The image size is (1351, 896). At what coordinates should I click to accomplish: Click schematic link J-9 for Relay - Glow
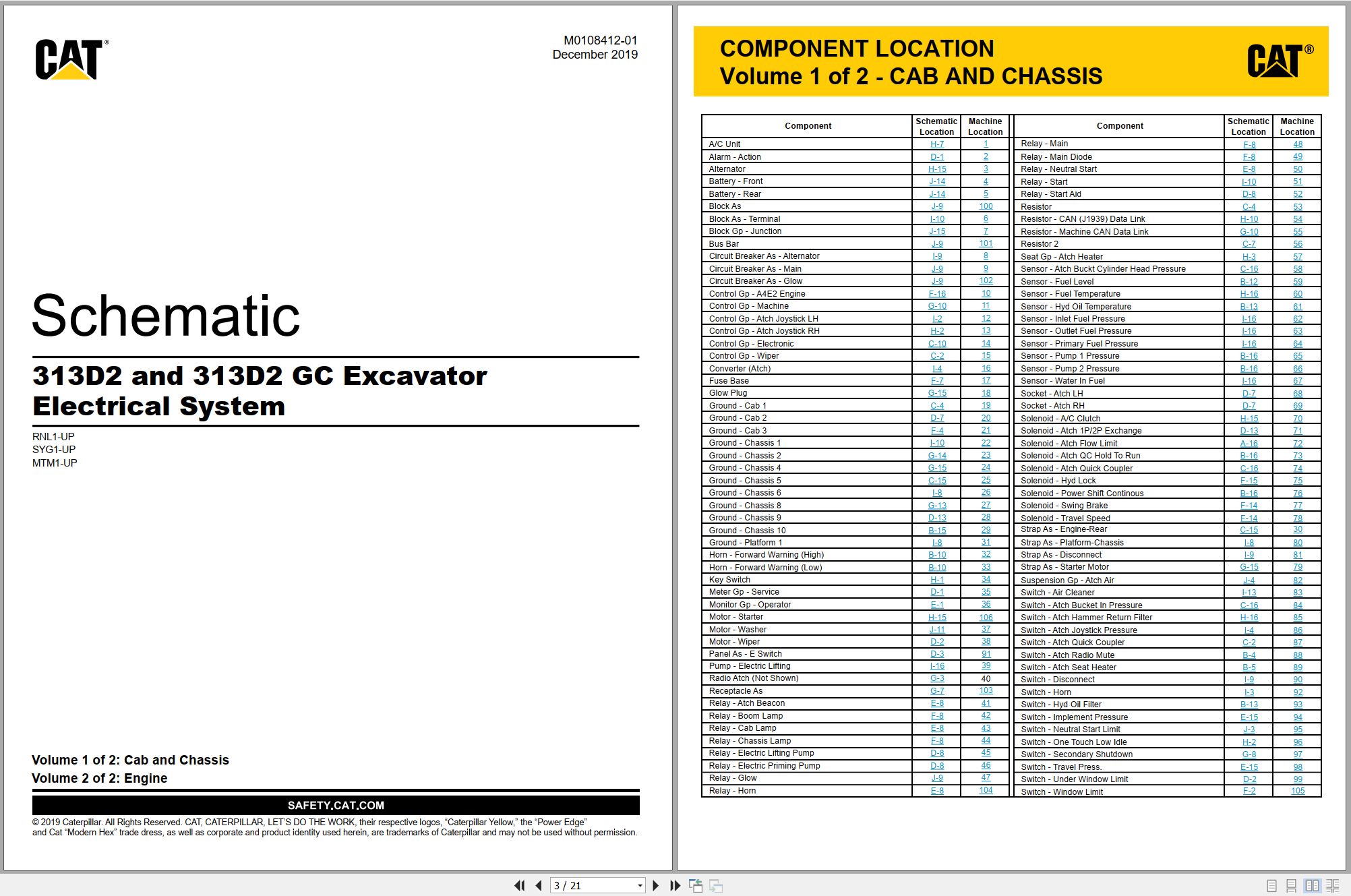[x=936, y=778]
